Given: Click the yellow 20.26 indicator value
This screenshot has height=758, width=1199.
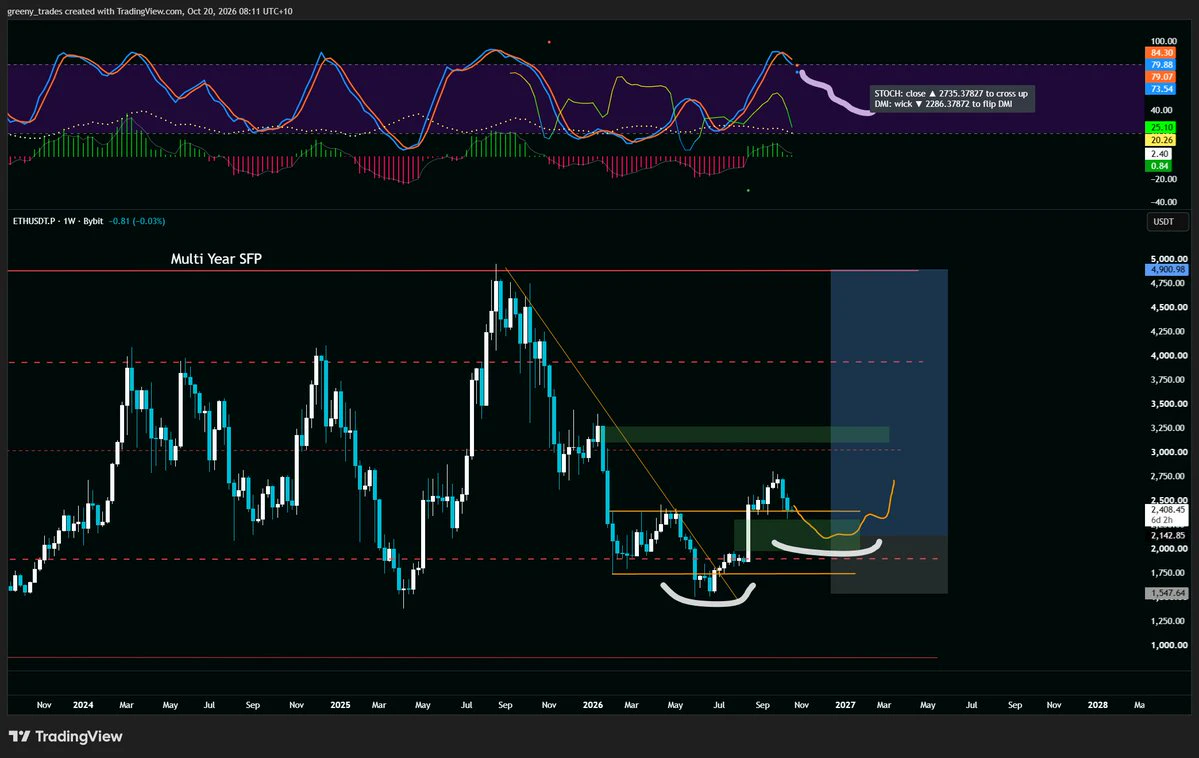Looking at the screenshot, I should tap(1161, 140).
